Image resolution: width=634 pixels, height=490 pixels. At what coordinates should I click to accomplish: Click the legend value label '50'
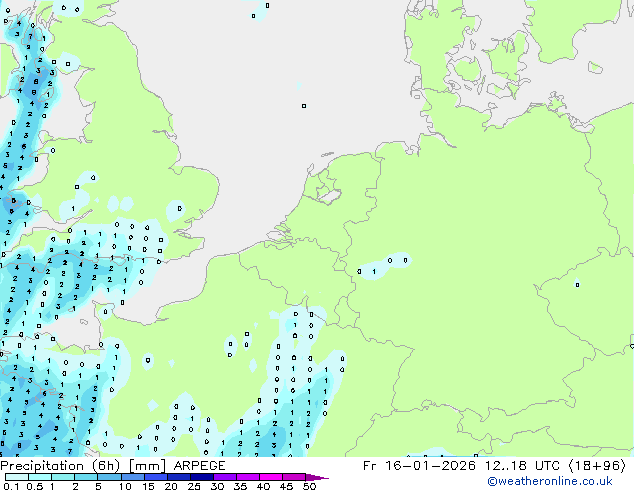click(309, 486)
